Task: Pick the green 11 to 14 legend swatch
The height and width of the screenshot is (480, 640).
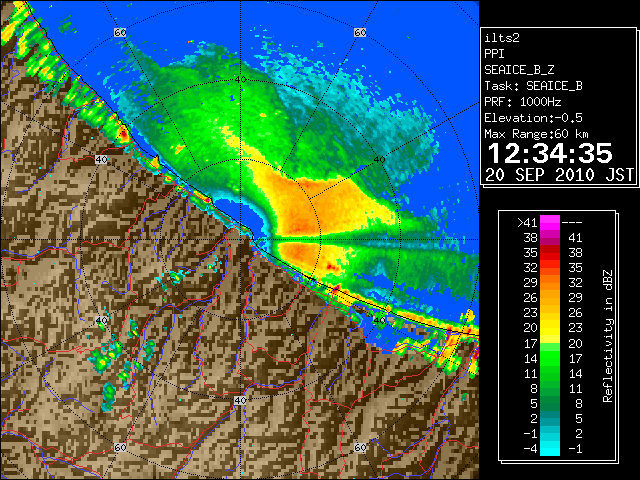Action: pyautogui.click(x=550, y=373)
